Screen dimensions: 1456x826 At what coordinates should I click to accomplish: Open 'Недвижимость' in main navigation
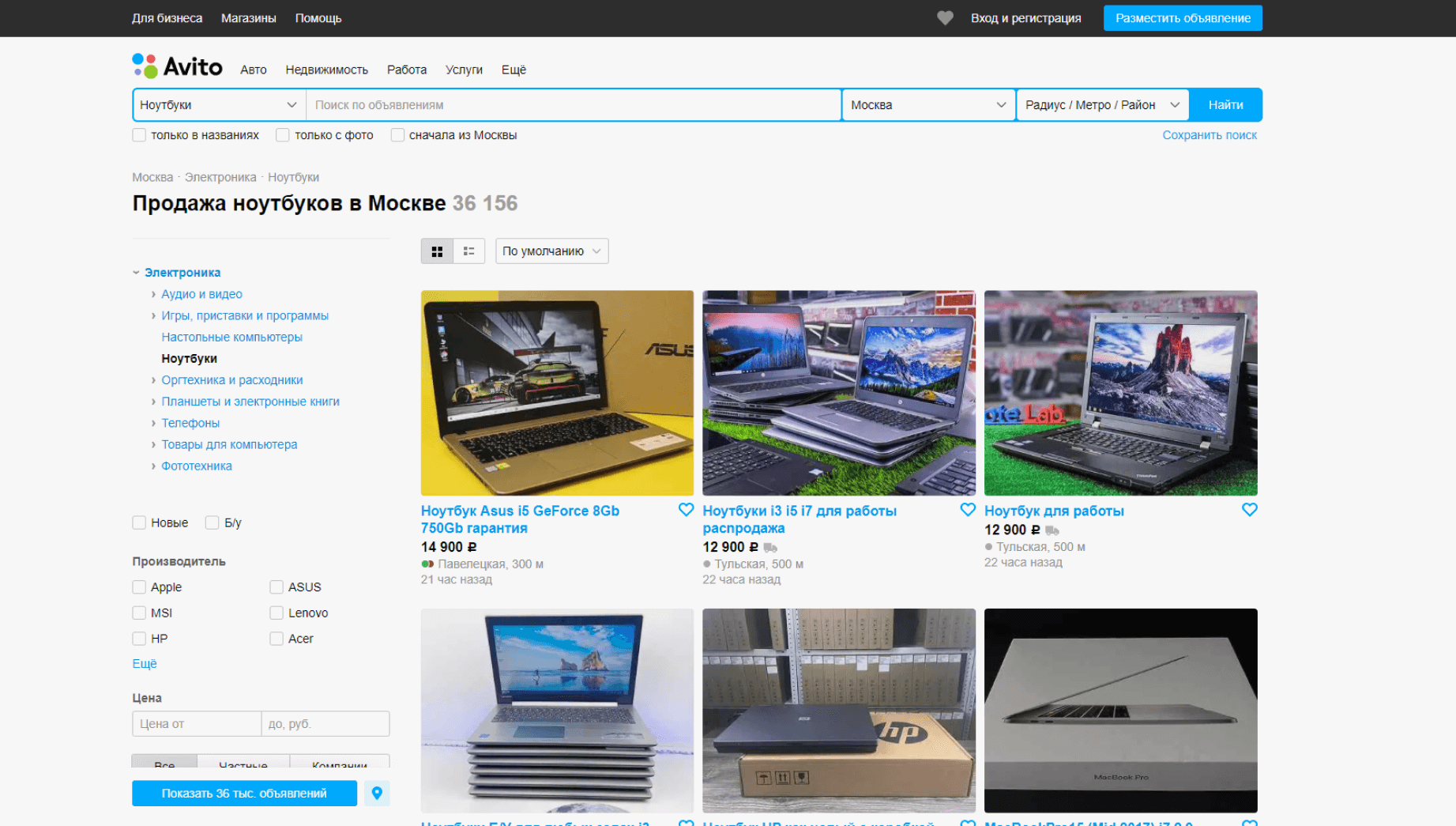coord(326,70)
